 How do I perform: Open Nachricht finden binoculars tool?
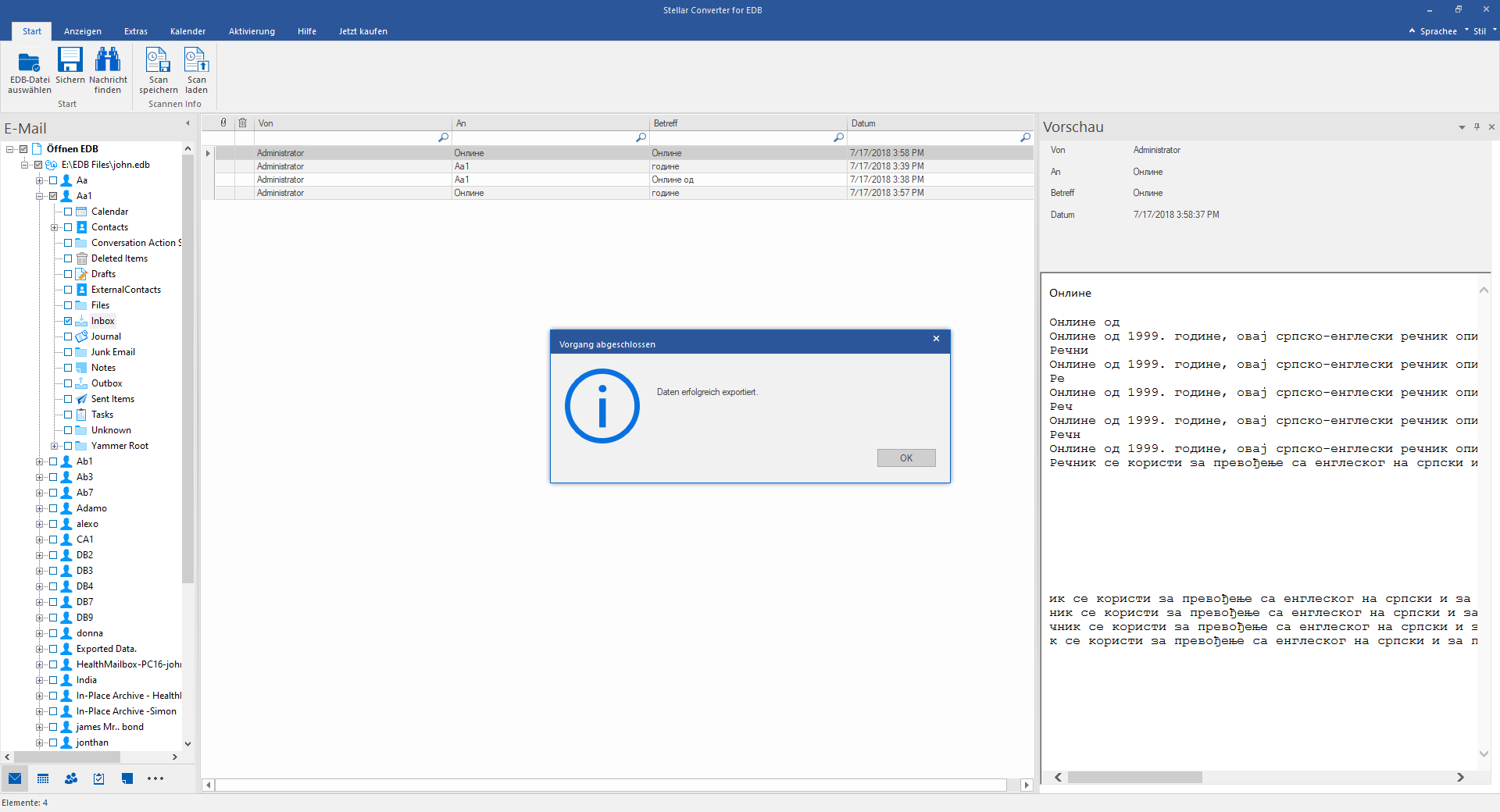(x=108, y=60)
